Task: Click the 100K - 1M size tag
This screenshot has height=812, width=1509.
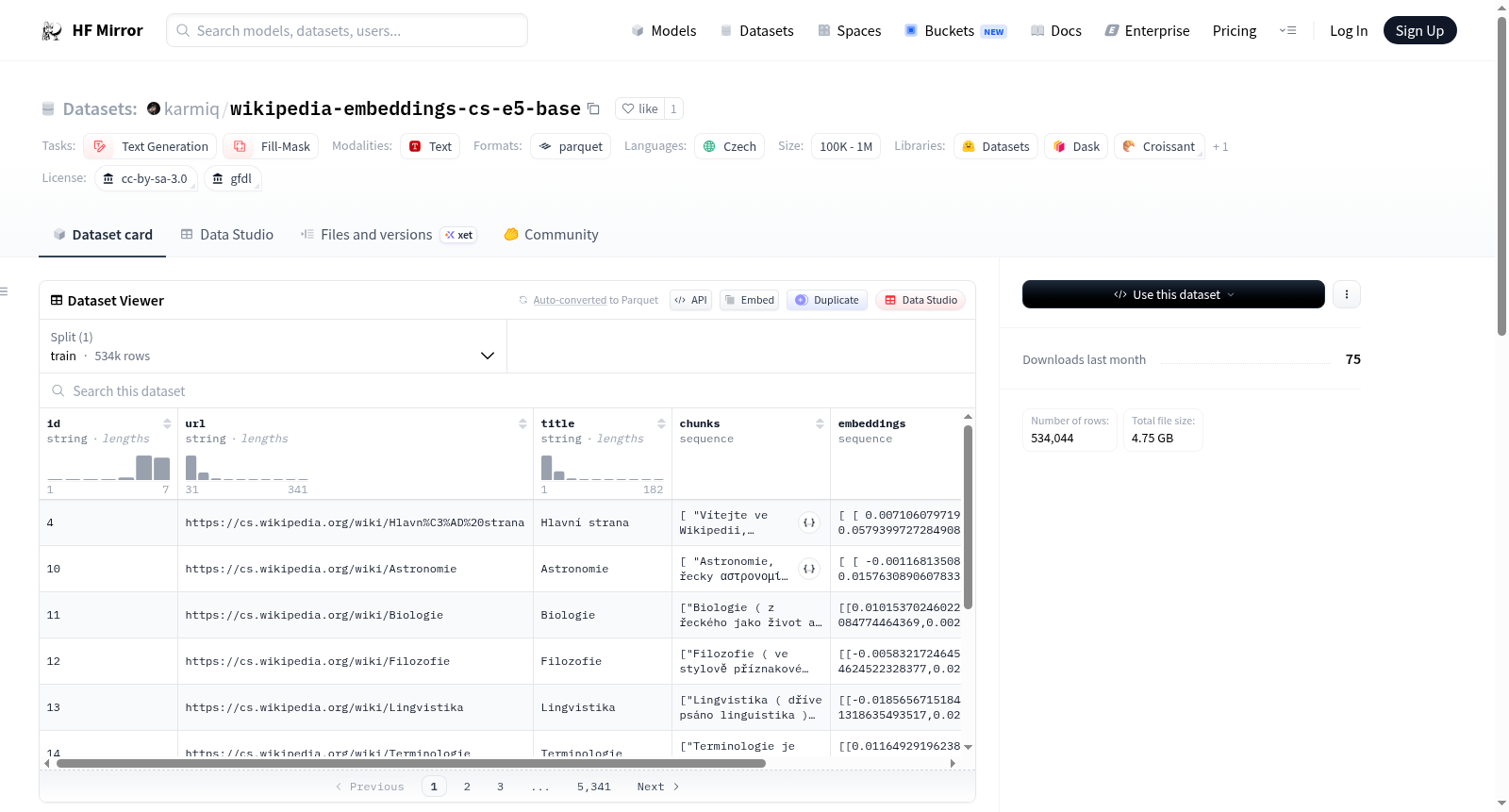Action: coord(846,146)
